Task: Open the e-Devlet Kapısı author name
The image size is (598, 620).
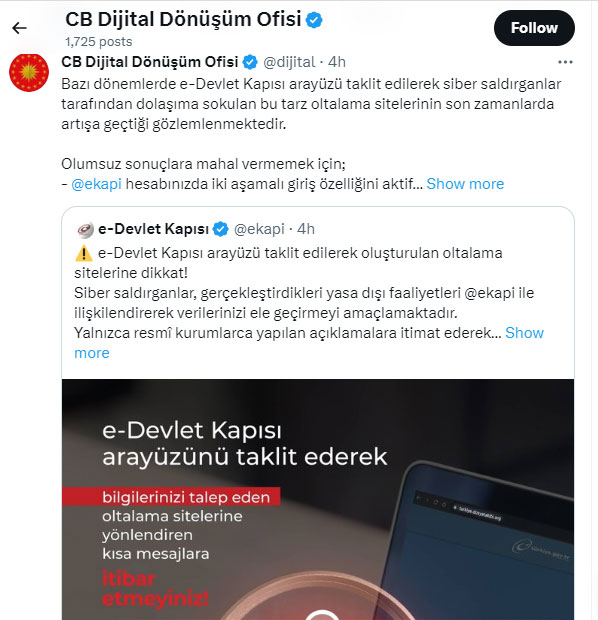Action: [x=153, y=229]
